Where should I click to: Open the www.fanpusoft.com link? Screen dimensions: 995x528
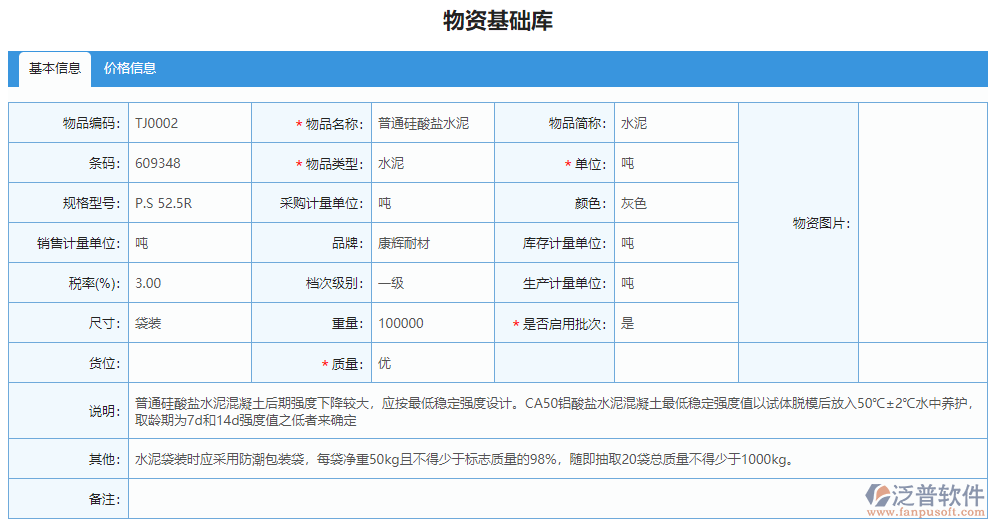(x=924, y=512)
